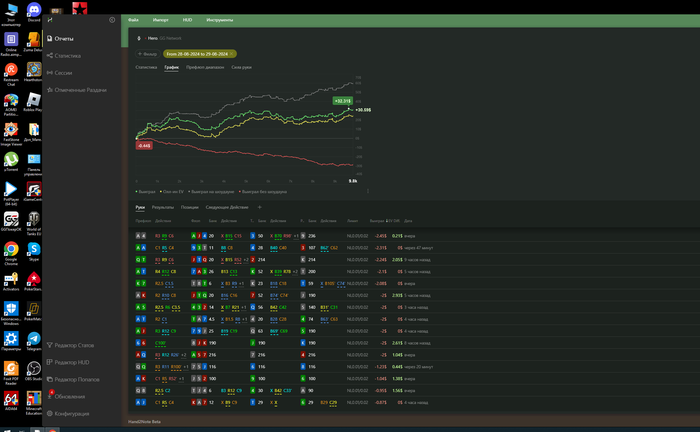
Task: Open the Hearthstone desktop shortcut
Action: 34,72
